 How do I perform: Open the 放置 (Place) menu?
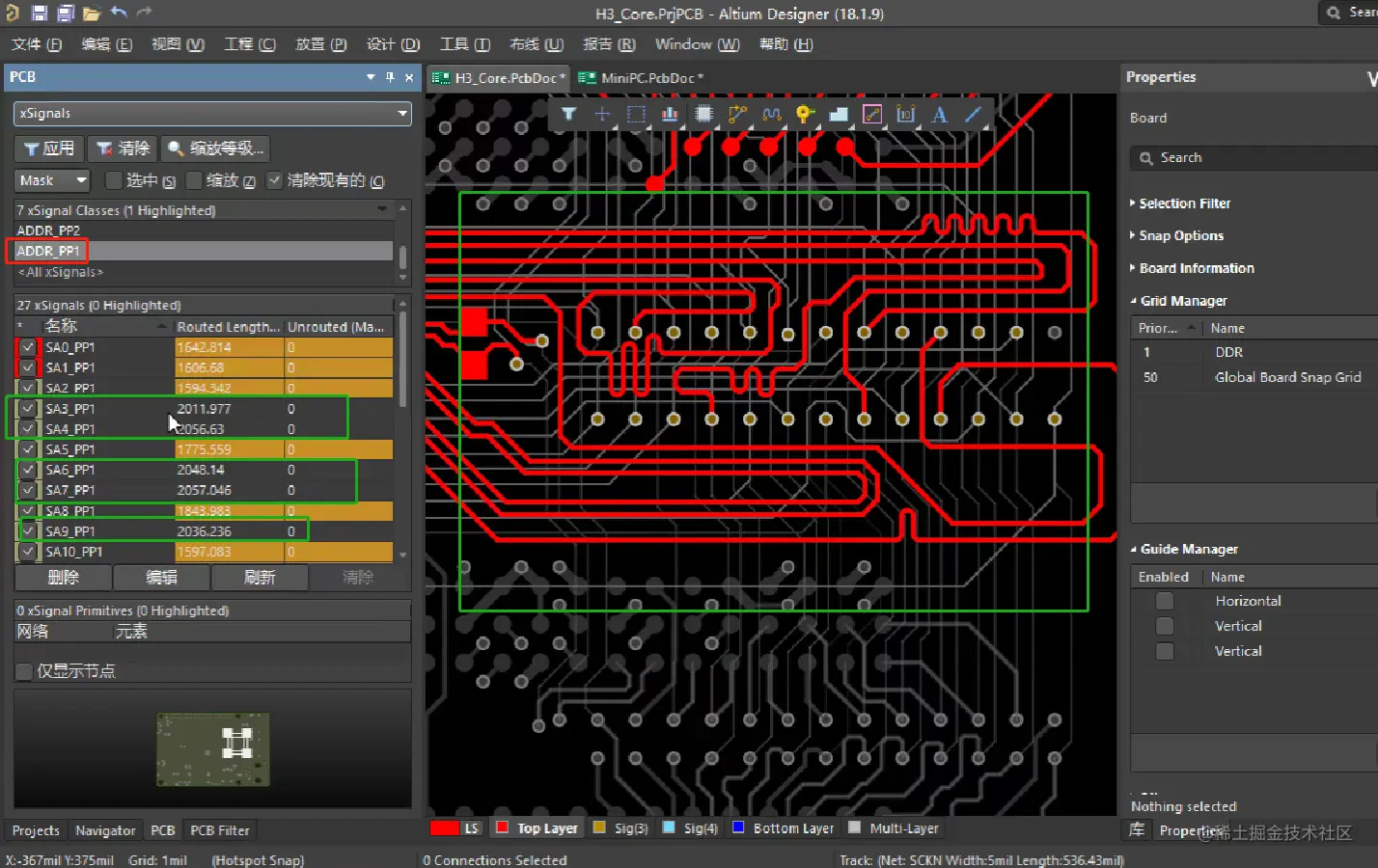click(x=320, y=44)
